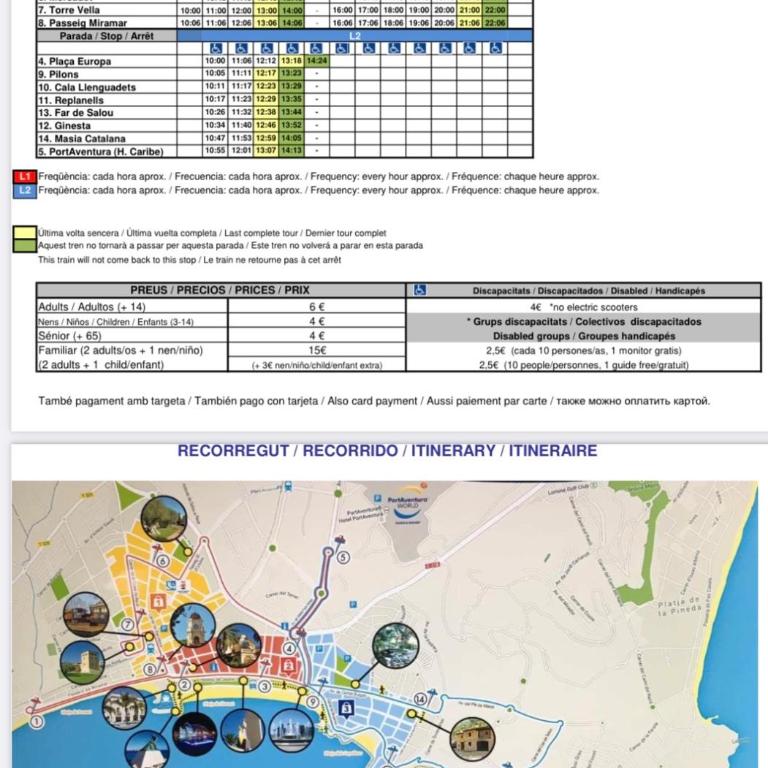
Task: Click the wheelchair icon beside Discapacitats header
Action: coord(420,290)
